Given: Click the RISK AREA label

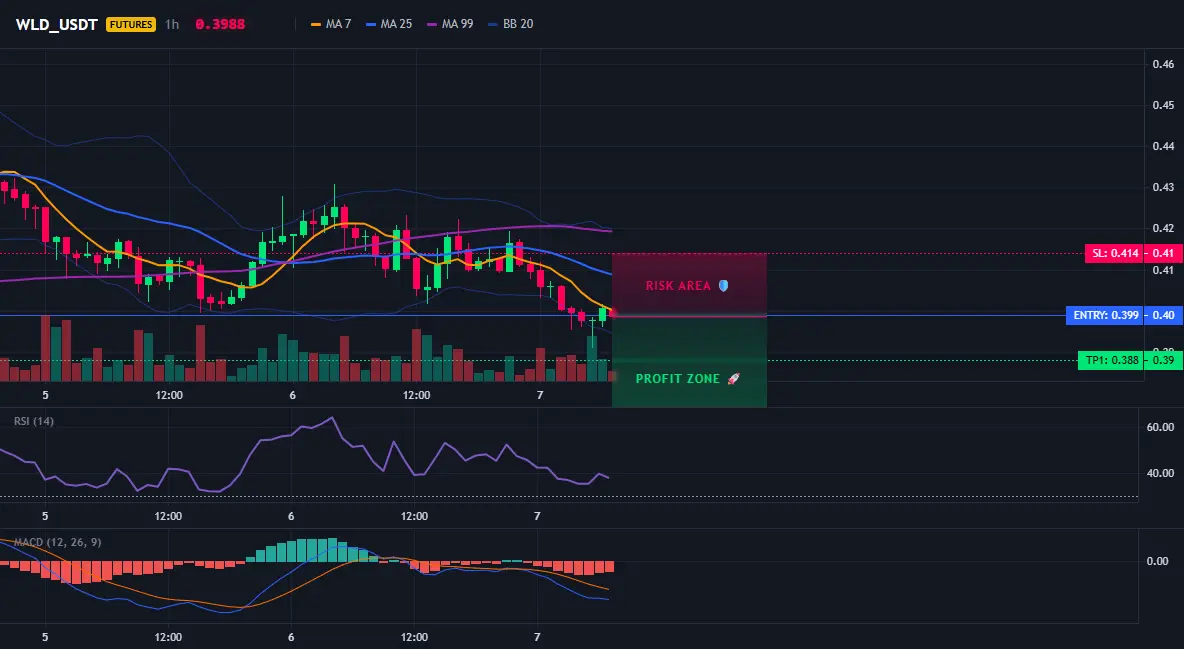Looking at the screenshot, I should click(678, 286).
